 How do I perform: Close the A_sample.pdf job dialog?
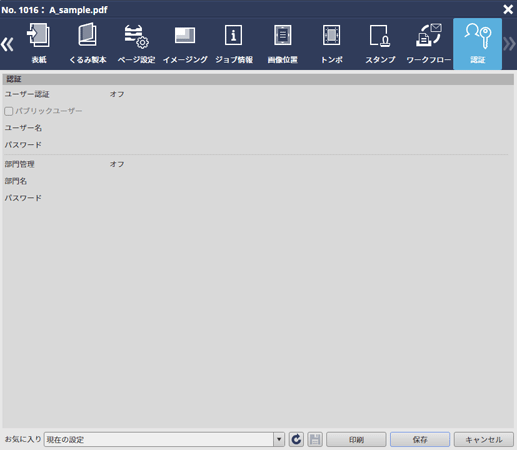(x=508, y=9)
